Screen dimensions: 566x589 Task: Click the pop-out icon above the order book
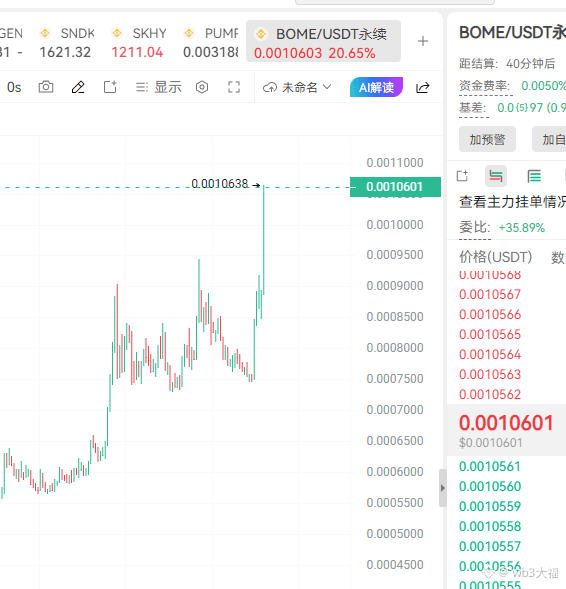(462, 176)
